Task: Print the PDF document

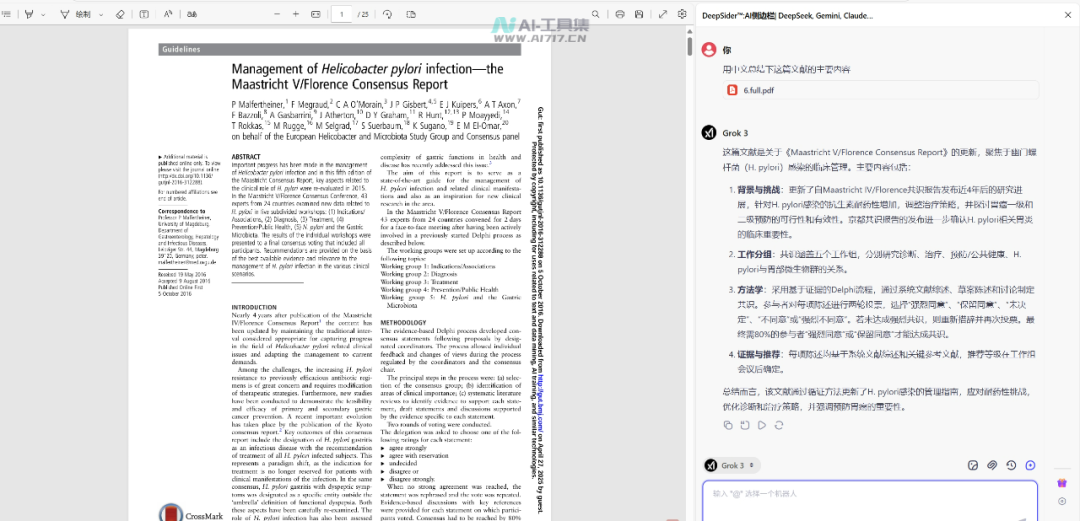Action: [x=620, y=15]
